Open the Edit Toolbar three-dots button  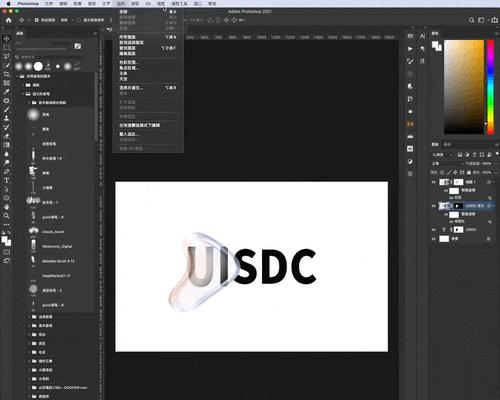pos(6,225)
